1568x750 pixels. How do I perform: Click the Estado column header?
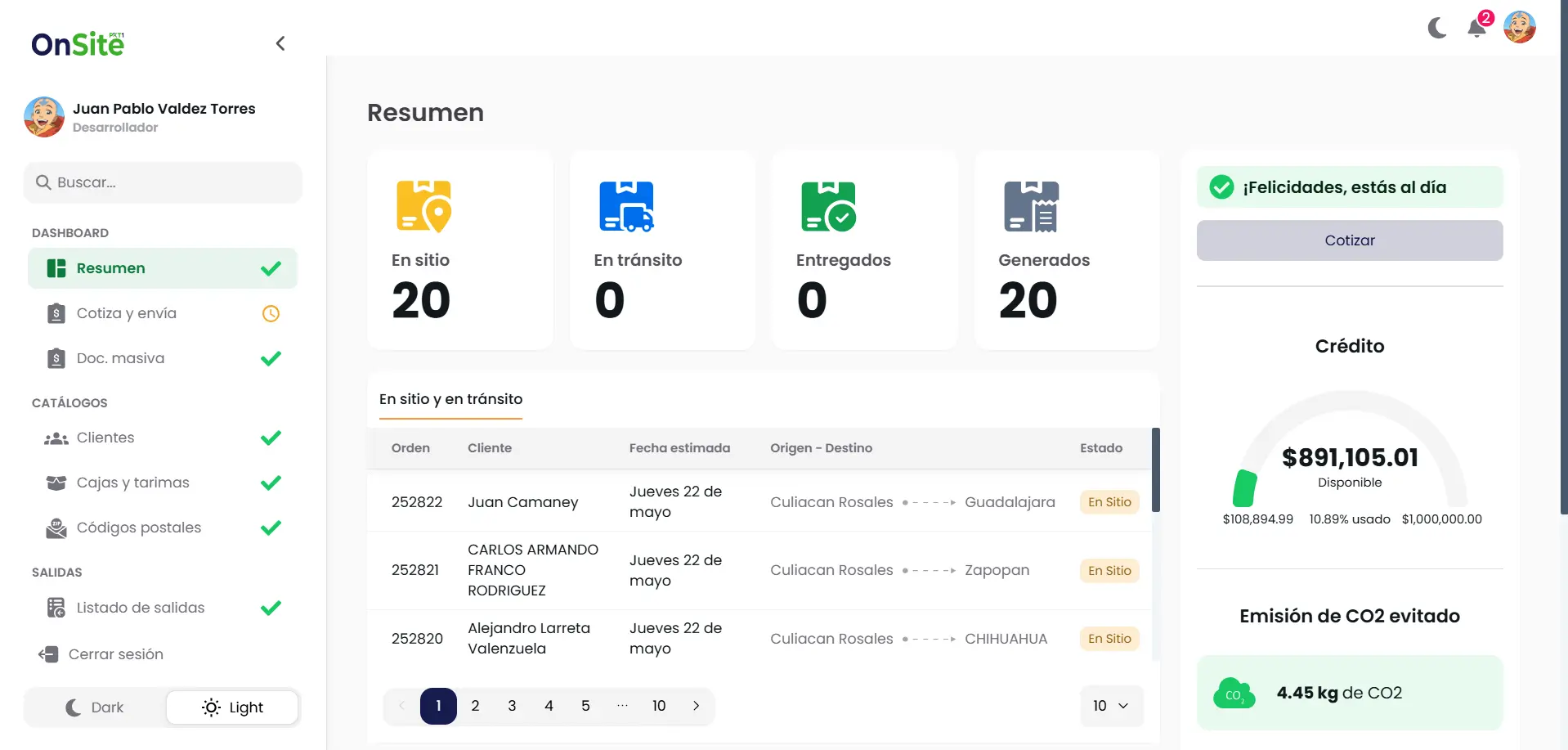click(x=1101, y=448)
